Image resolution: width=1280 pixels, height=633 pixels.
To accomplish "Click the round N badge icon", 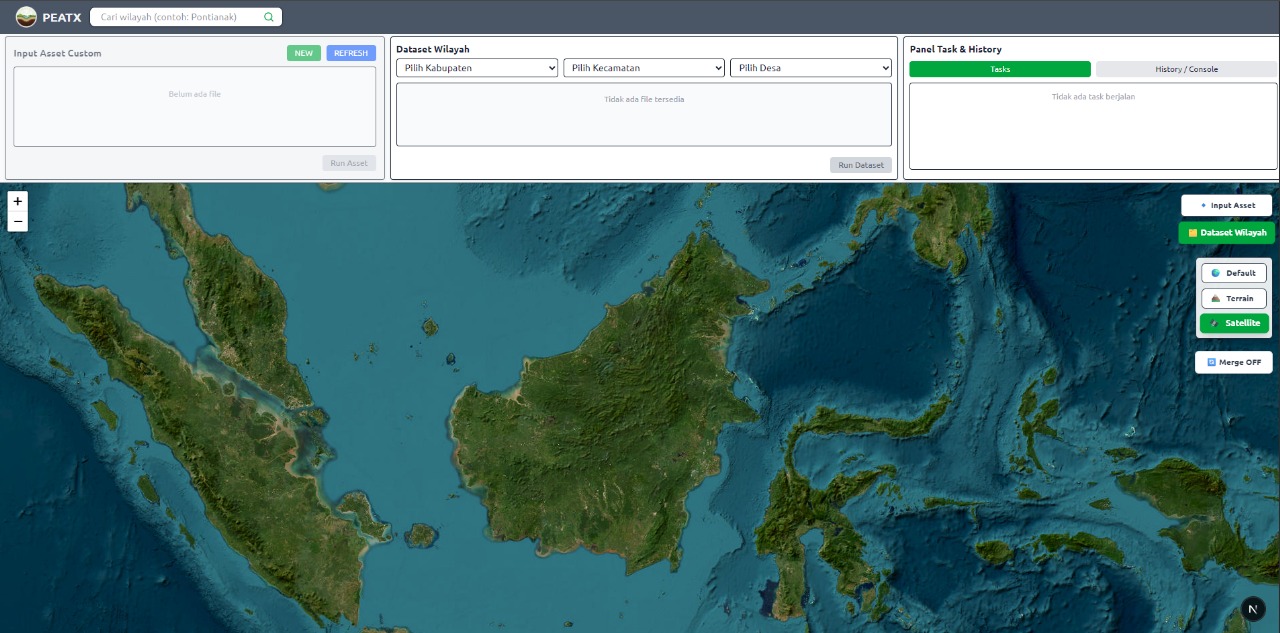I will pyautogui.click(x=1253, y=609).
